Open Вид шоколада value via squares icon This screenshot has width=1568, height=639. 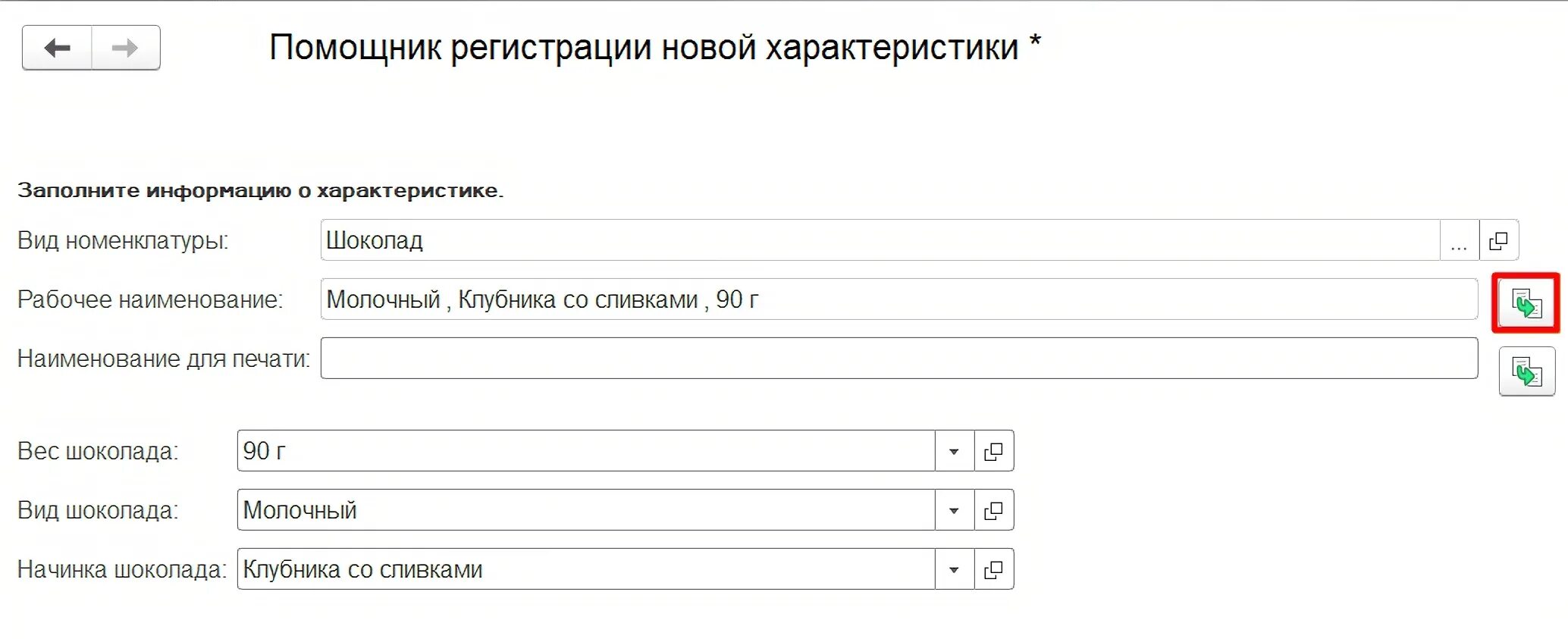point(993,511)
